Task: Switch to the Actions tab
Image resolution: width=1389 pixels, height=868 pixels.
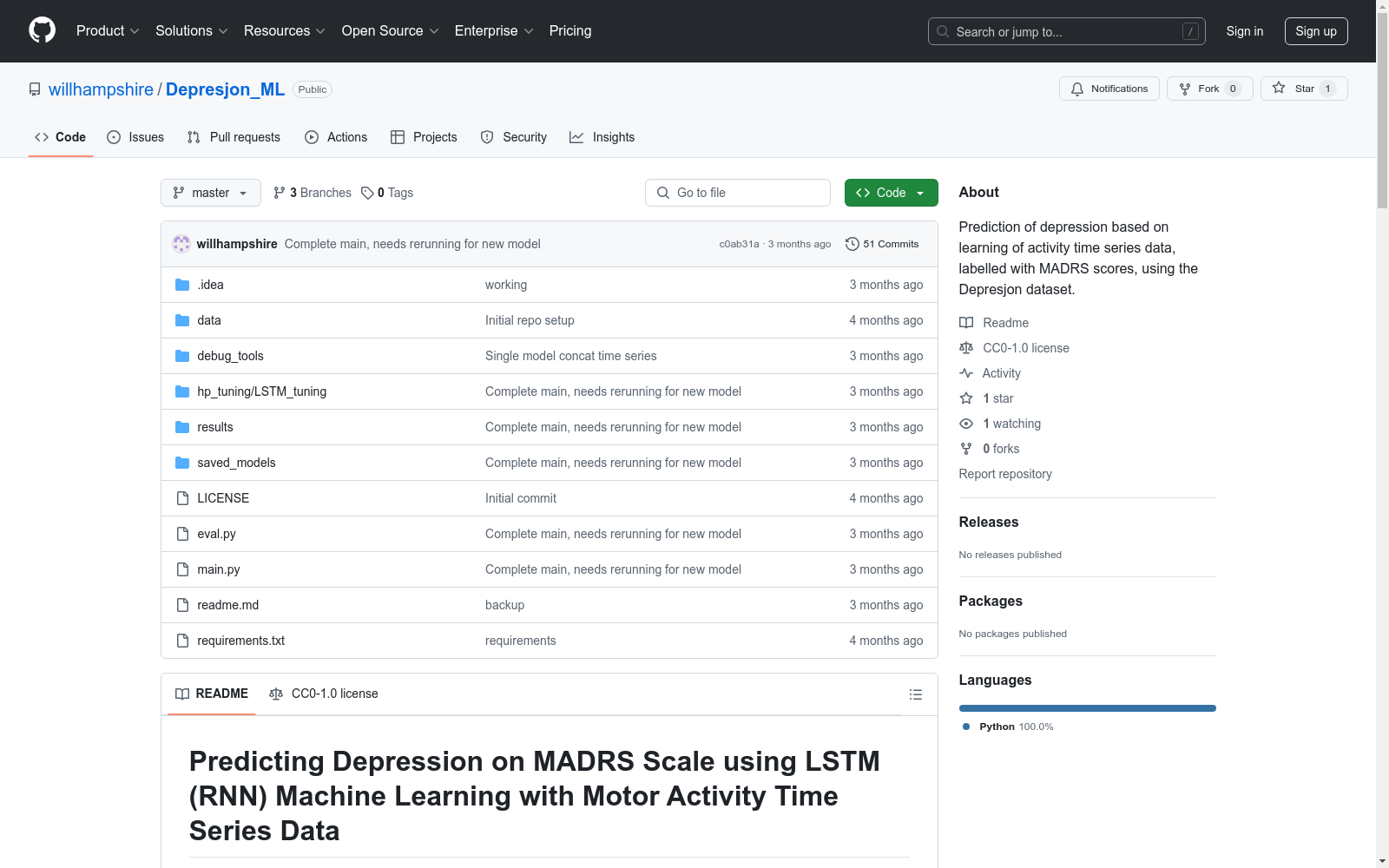Action: point(336,137)
